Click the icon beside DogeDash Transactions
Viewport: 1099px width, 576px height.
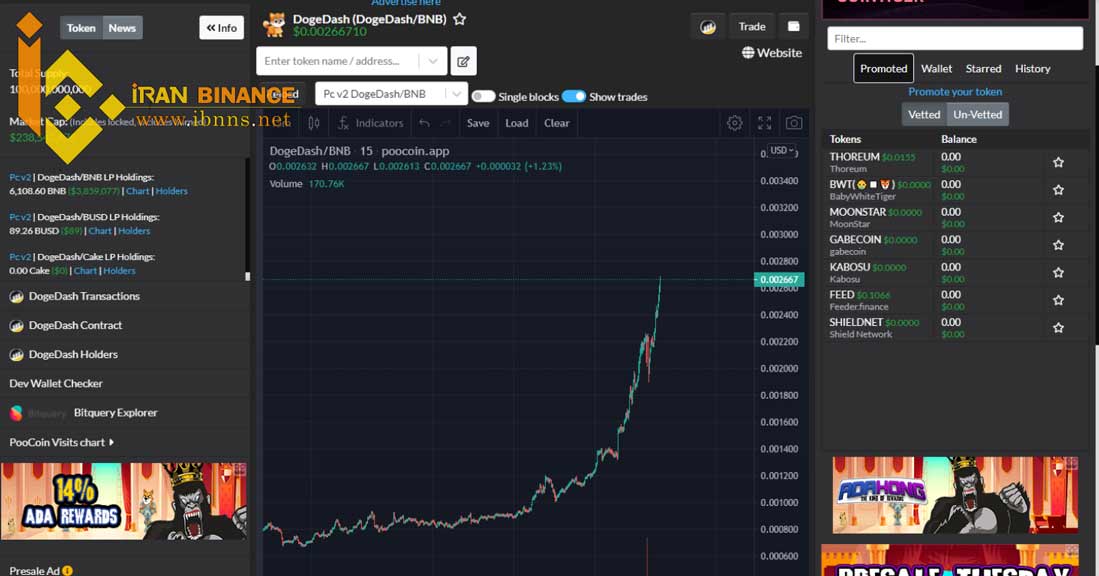16,297
